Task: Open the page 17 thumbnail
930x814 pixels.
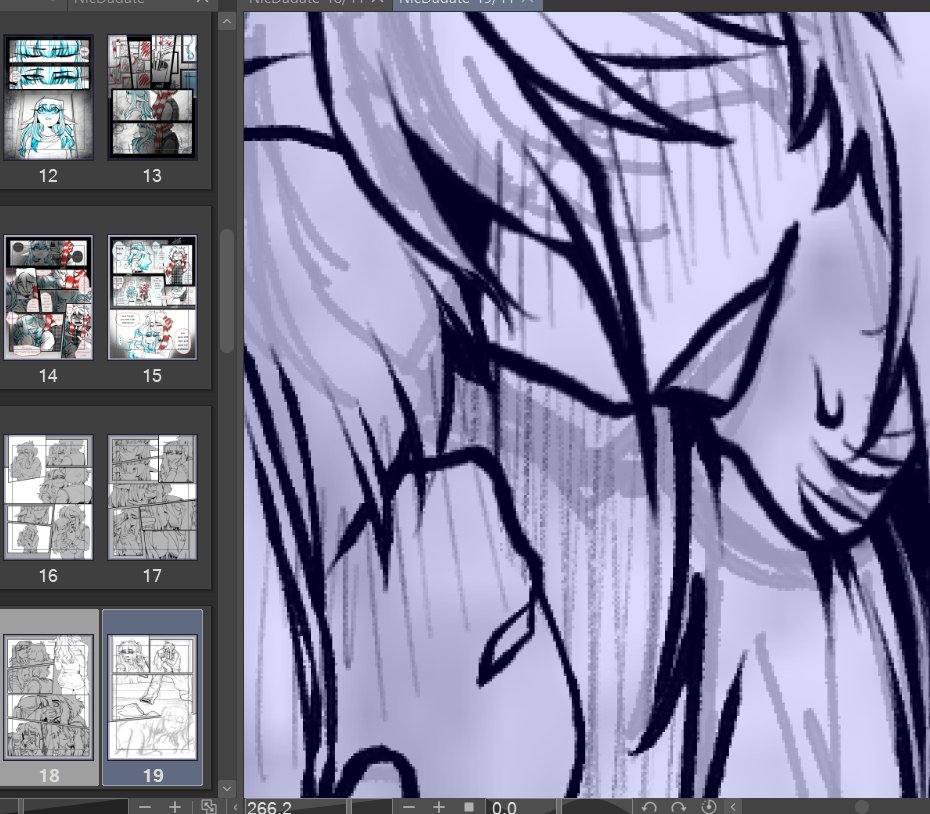Action: pyautogui.click(x=152, y=497)
